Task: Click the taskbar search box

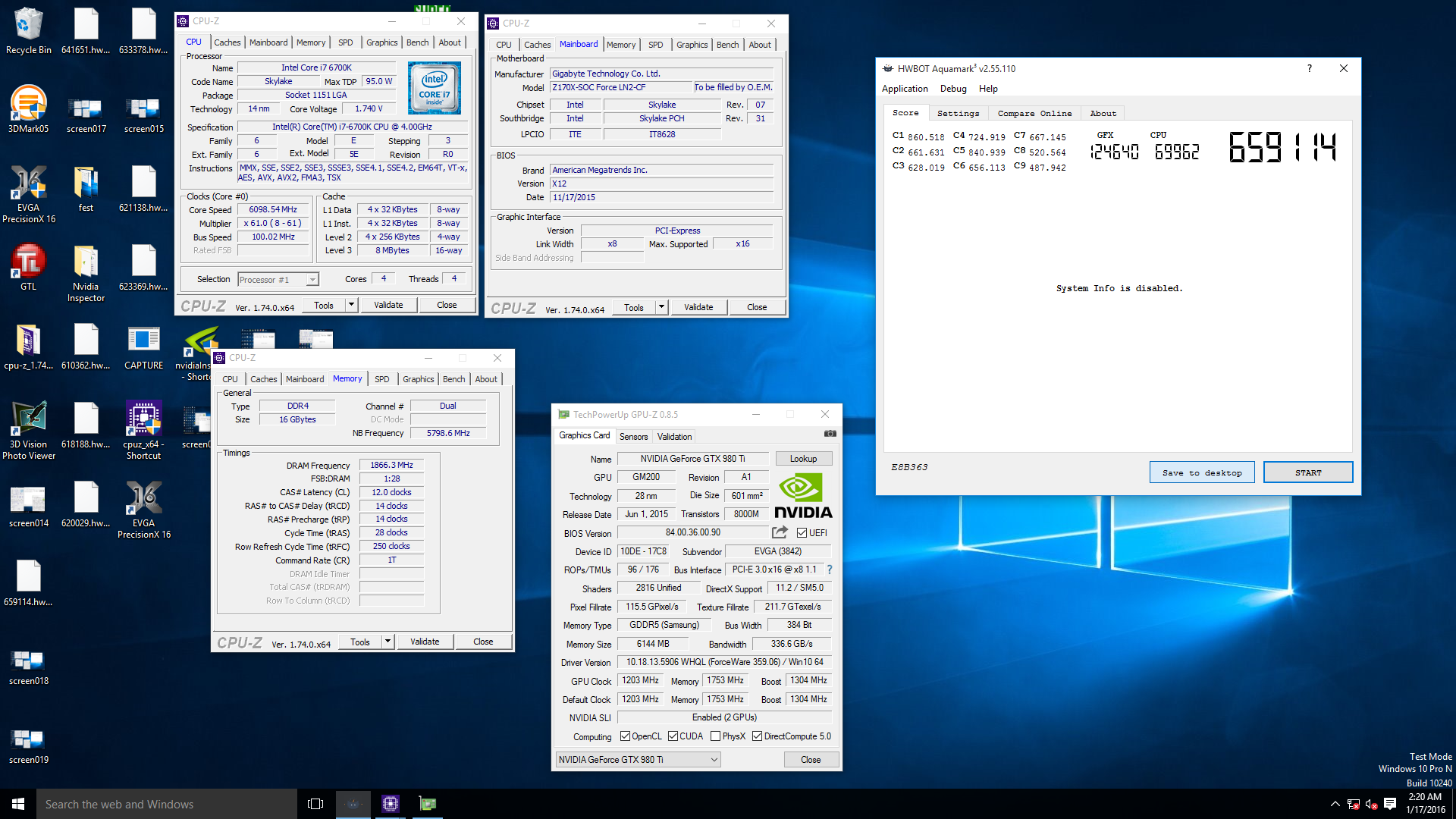Action: coord(167,804)
